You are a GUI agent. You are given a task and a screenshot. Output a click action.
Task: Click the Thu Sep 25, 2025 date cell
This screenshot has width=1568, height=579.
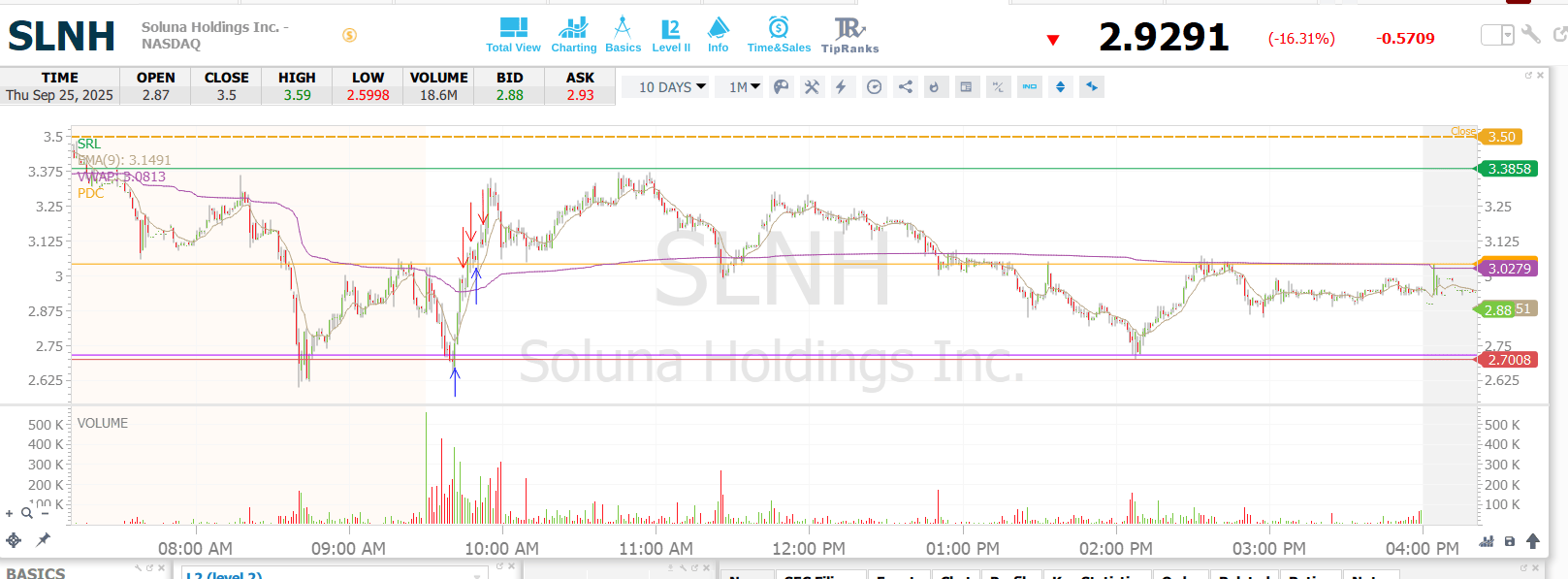click(x=59, y=95)
